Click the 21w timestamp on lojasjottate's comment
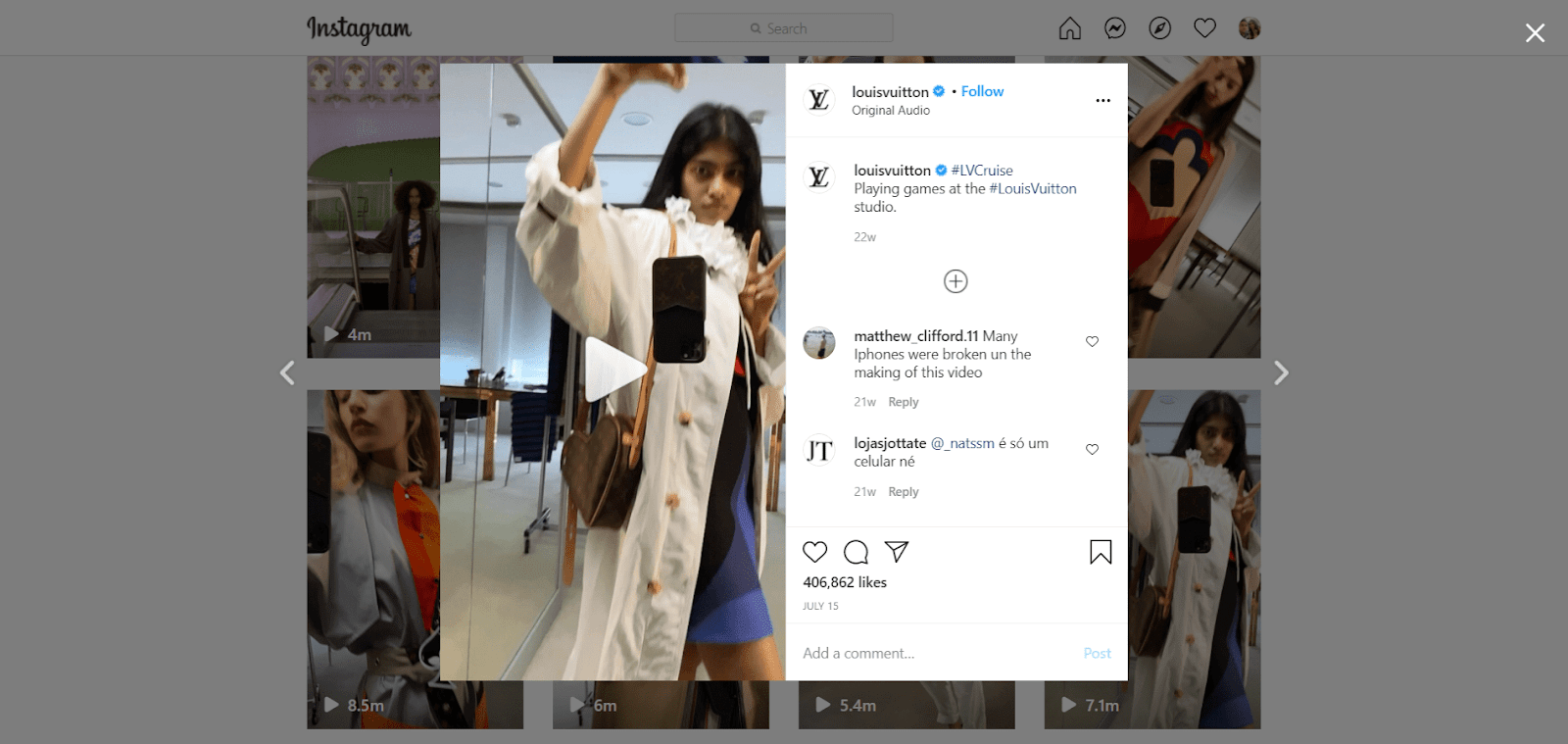Viewport: 1568px width, 744px height. [864, 492]
